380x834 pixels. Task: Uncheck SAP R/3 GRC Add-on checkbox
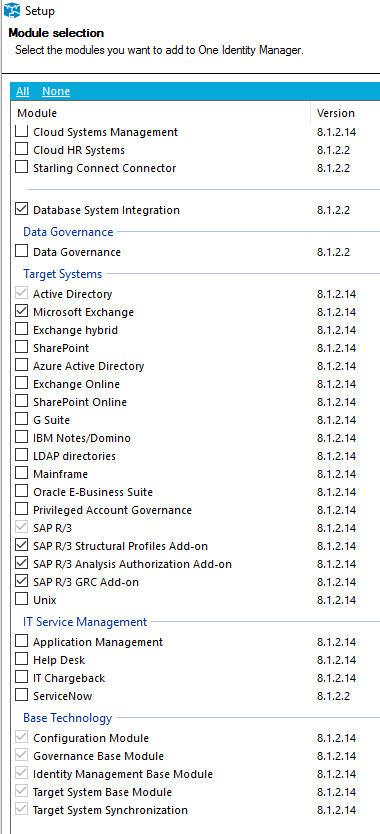coord(22,581)
